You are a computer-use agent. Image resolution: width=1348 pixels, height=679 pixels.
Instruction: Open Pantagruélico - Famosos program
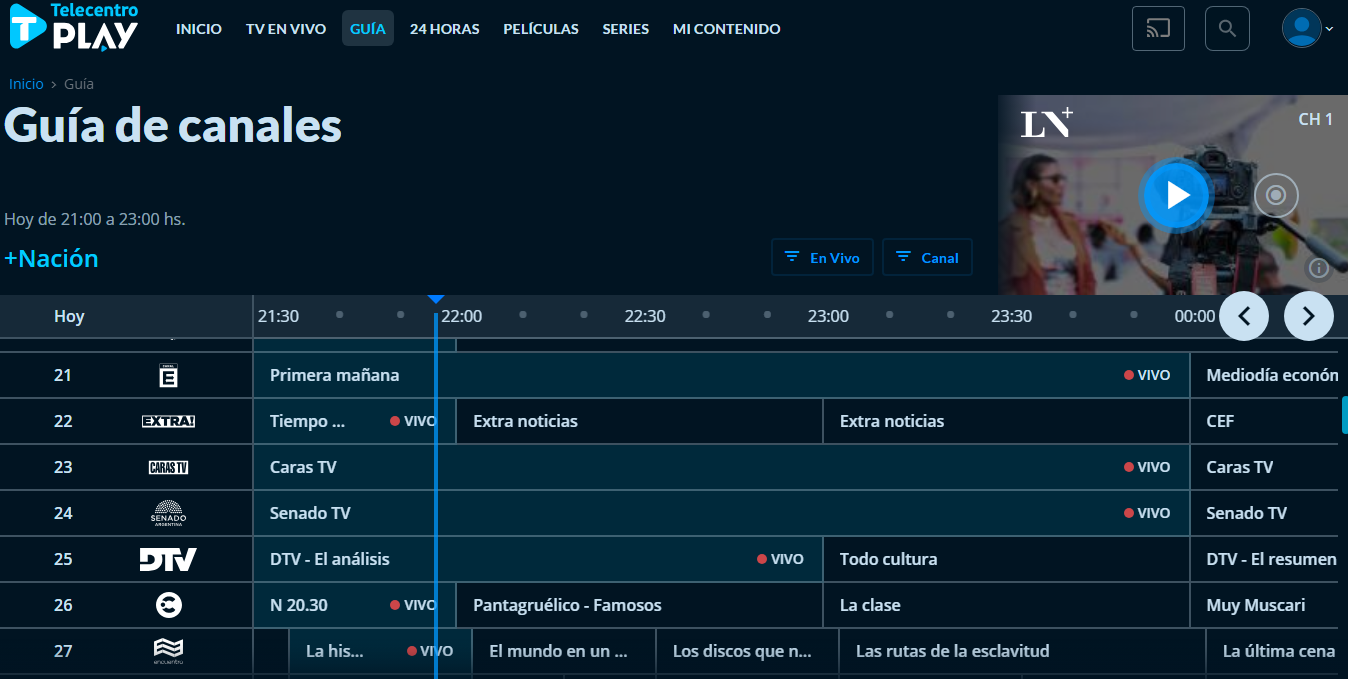pyautogui.click(x=640, y=606)
